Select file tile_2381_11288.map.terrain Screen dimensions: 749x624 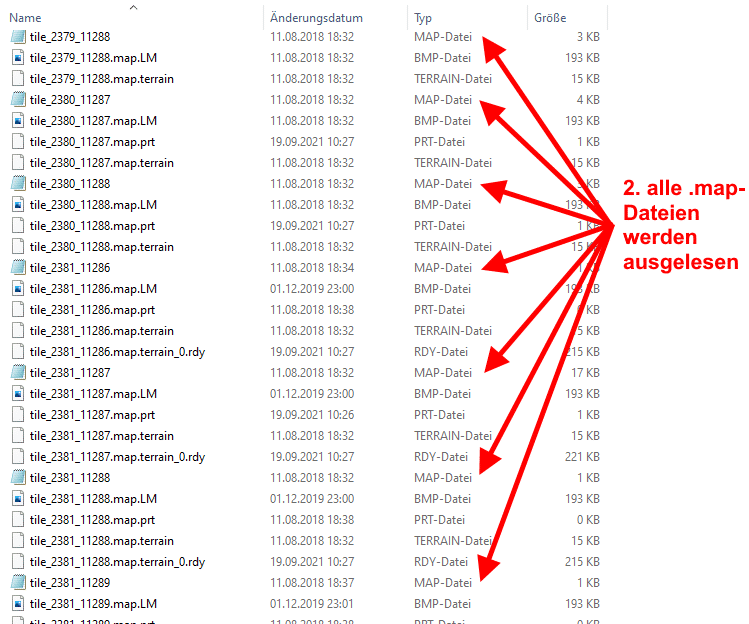101,541
